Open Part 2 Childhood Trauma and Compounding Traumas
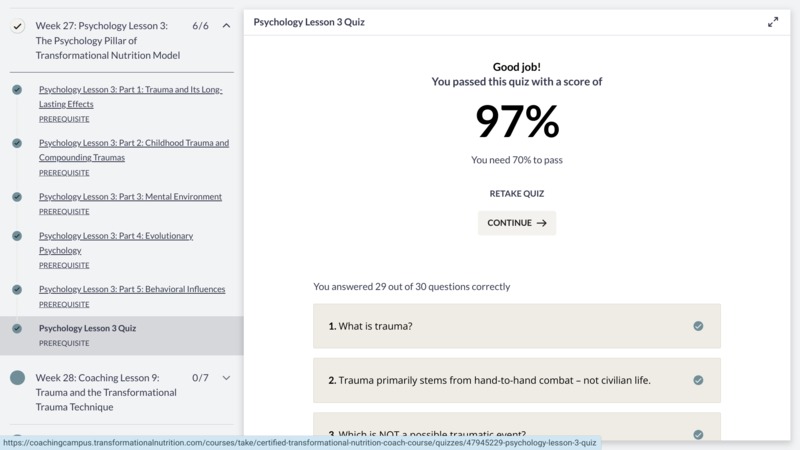The width and height of the screenshot is (800, 450). tap(134, 150)
